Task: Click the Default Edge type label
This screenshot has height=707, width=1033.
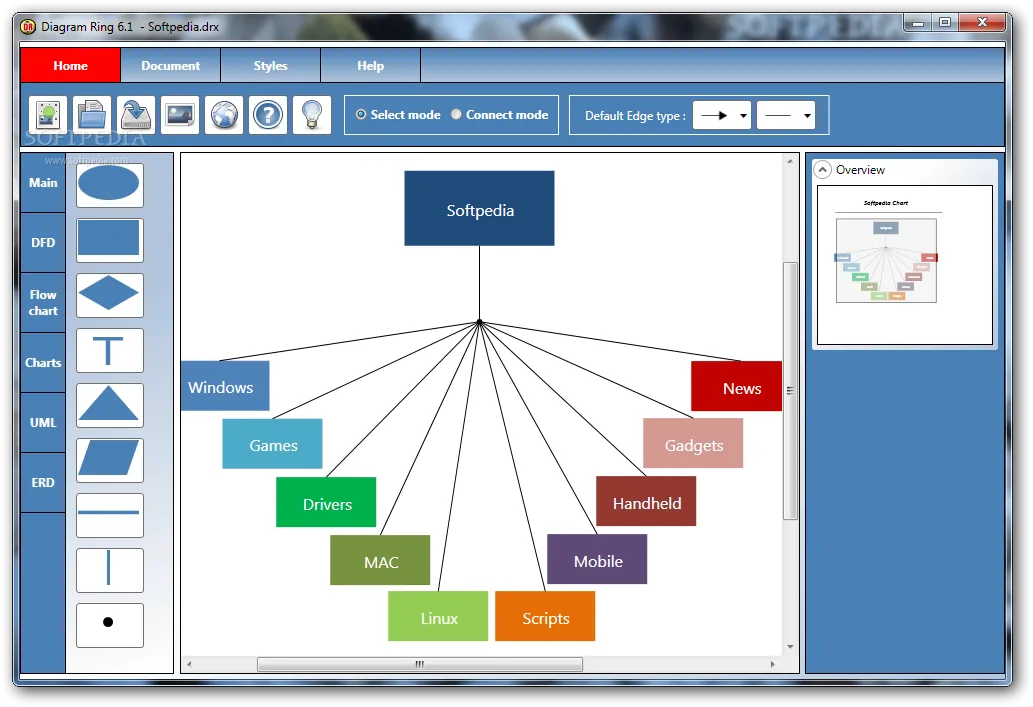Action: coord(635,116)
